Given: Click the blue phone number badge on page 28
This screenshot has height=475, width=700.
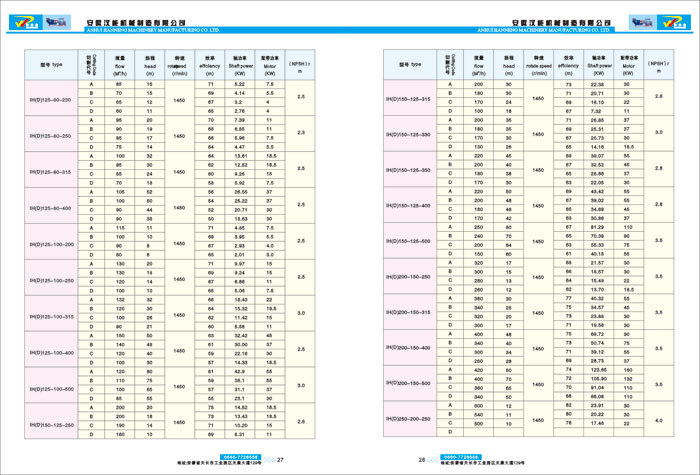Looking at the screenshot, I should 461,457.
